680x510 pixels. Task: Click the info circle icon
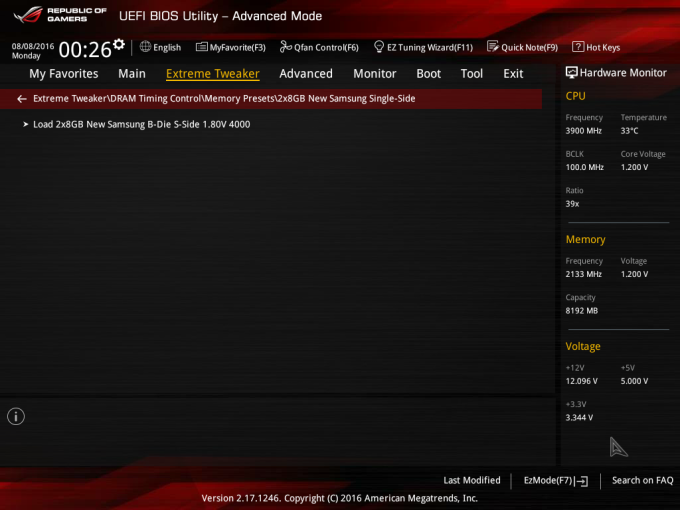[x=16, y=416]
